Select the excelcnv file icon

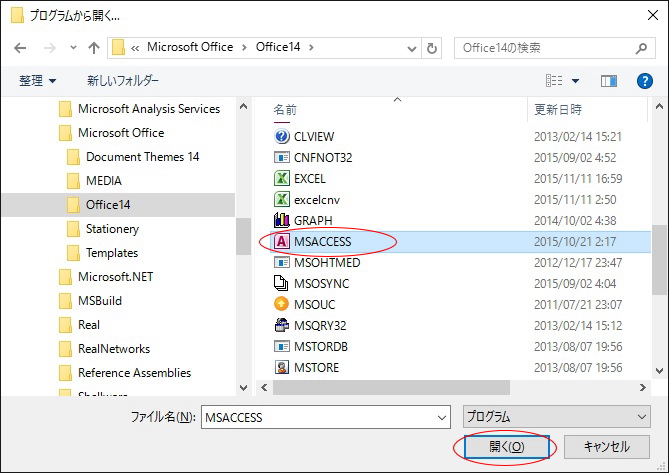click(x=282, y=199)
